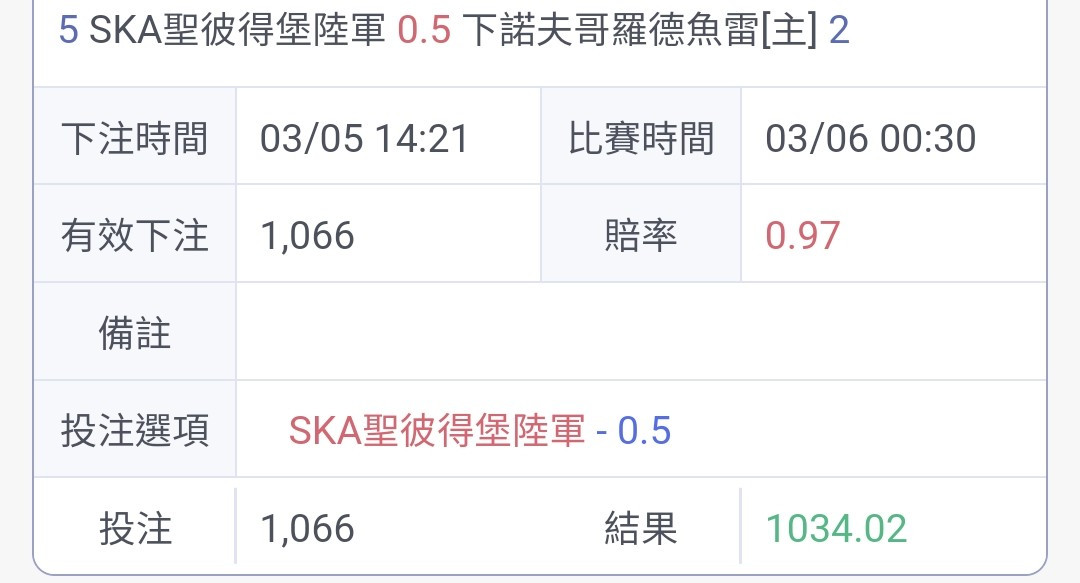This screenshot has width=1080, height=583.
Task: Select the 投注 label at bottom
Action: tap(135, 528)
